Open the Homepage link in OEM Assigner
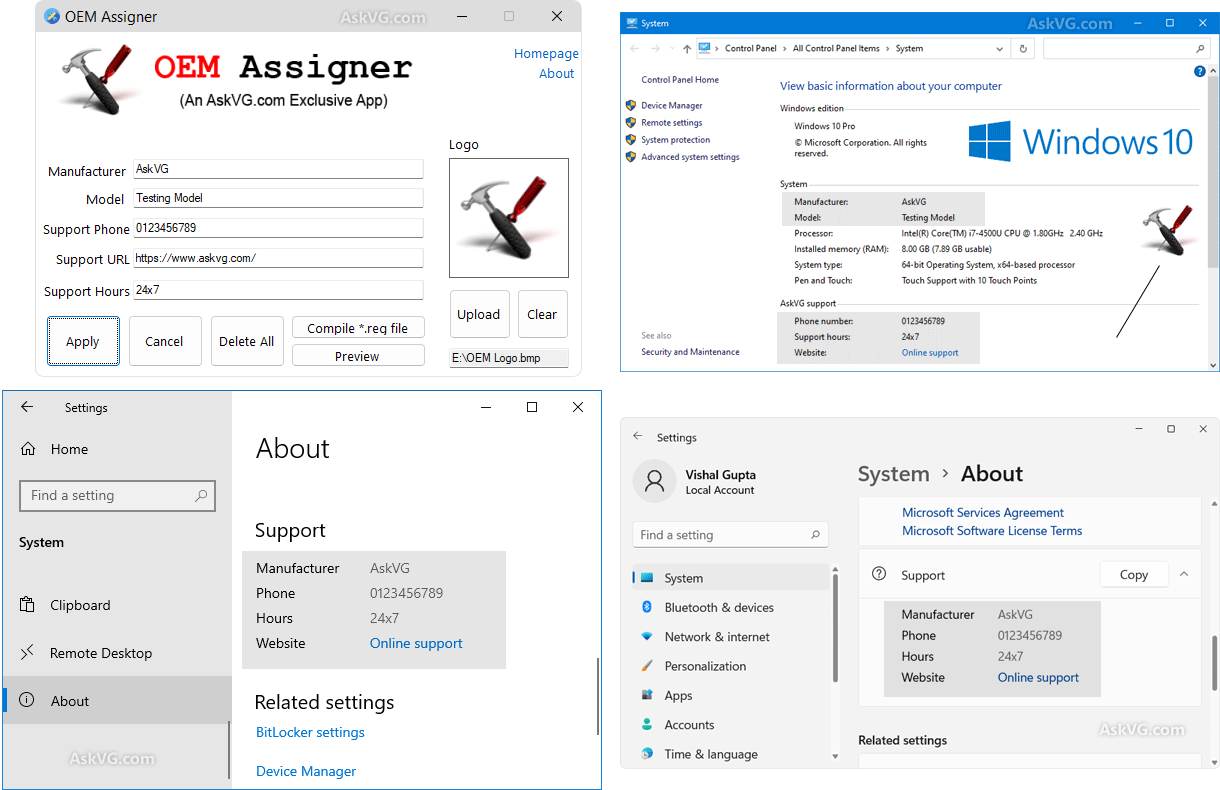The image size is (1220, 790). click(546, 53)
